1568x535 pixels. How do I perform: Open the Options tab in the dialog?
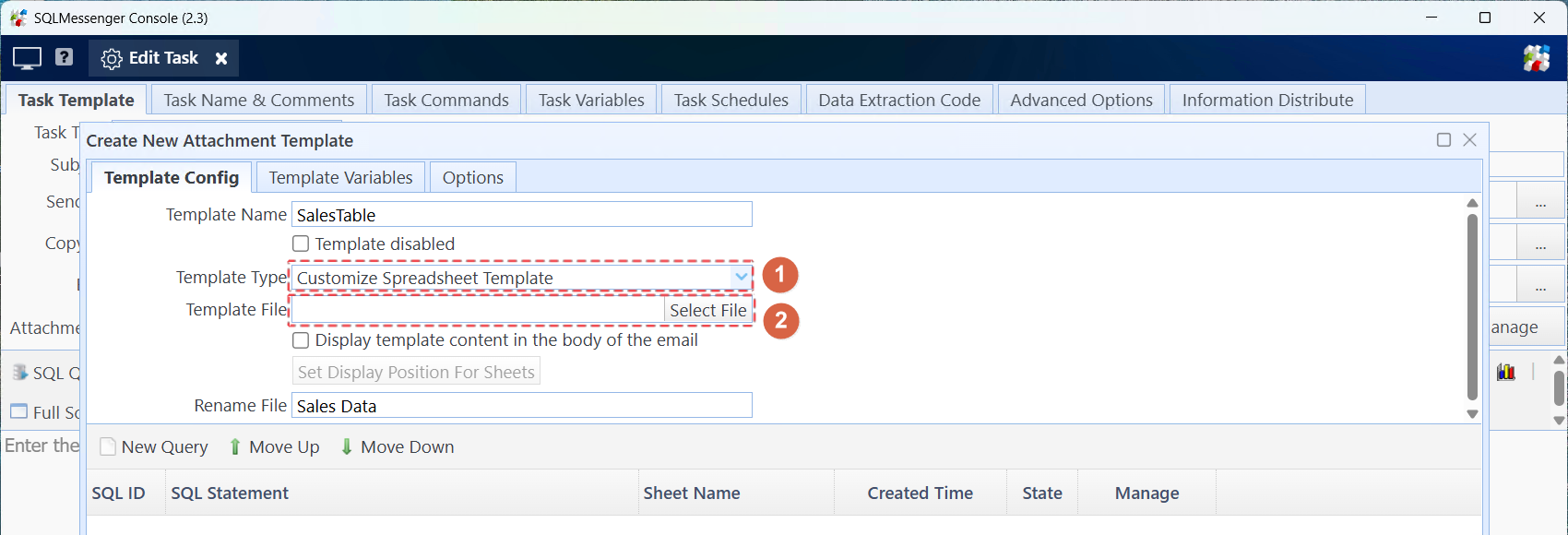[473, 177]
